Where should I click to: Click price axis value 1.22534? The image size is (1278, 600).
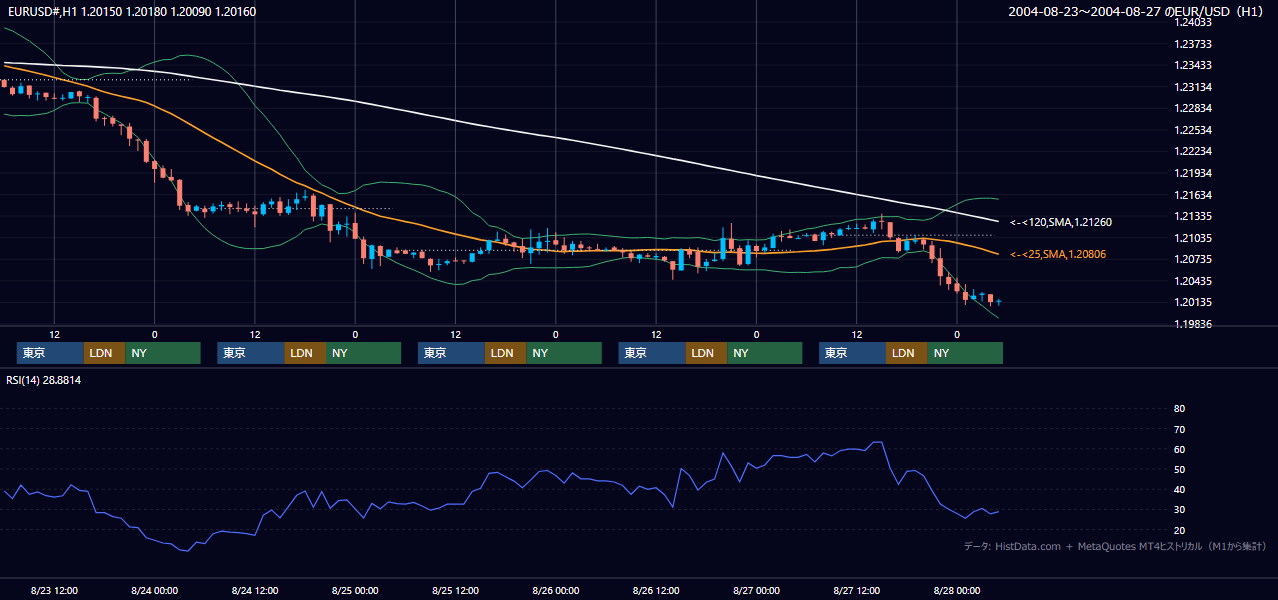tap(1192, 130)
